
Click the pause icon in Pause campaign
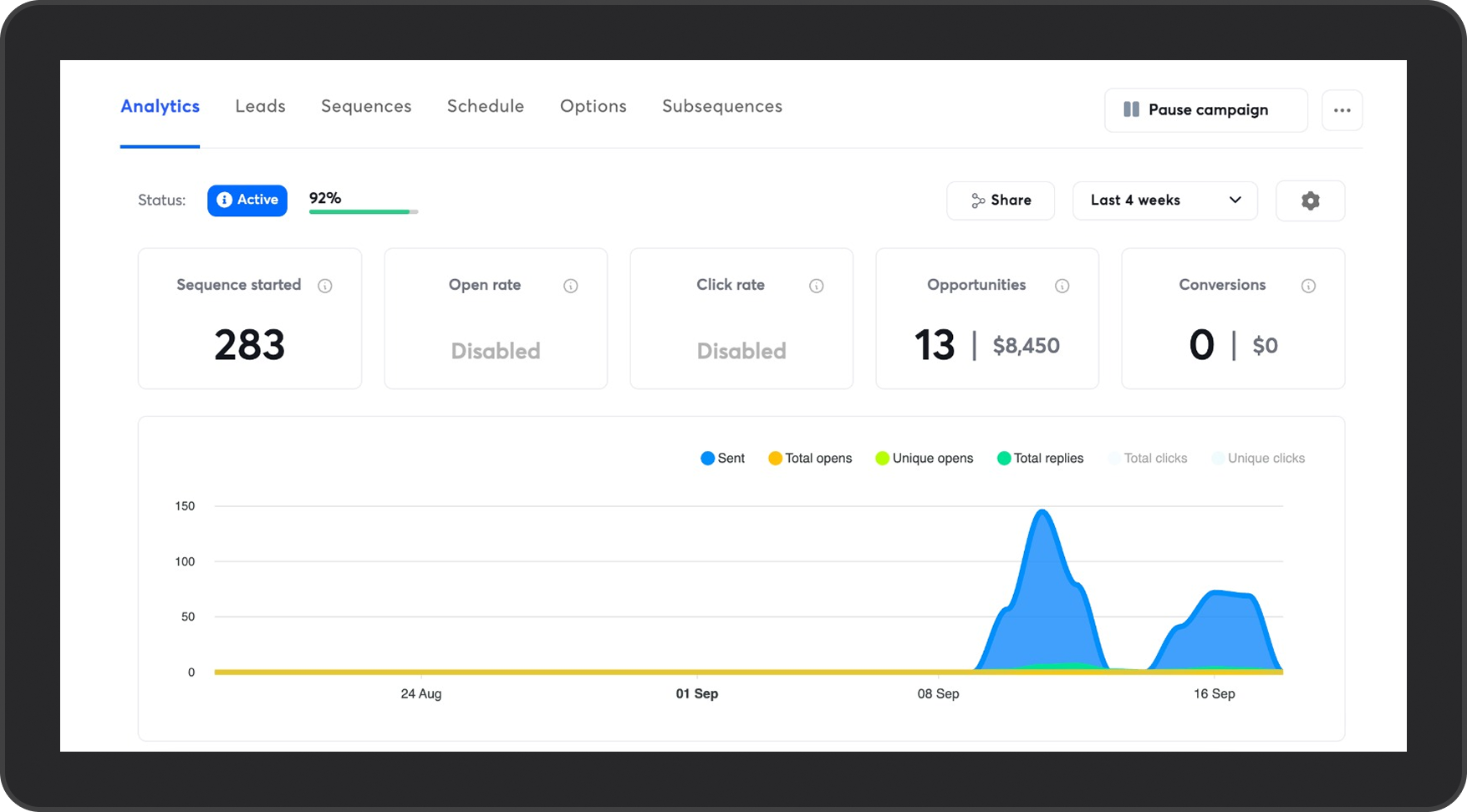(1131, 109)
